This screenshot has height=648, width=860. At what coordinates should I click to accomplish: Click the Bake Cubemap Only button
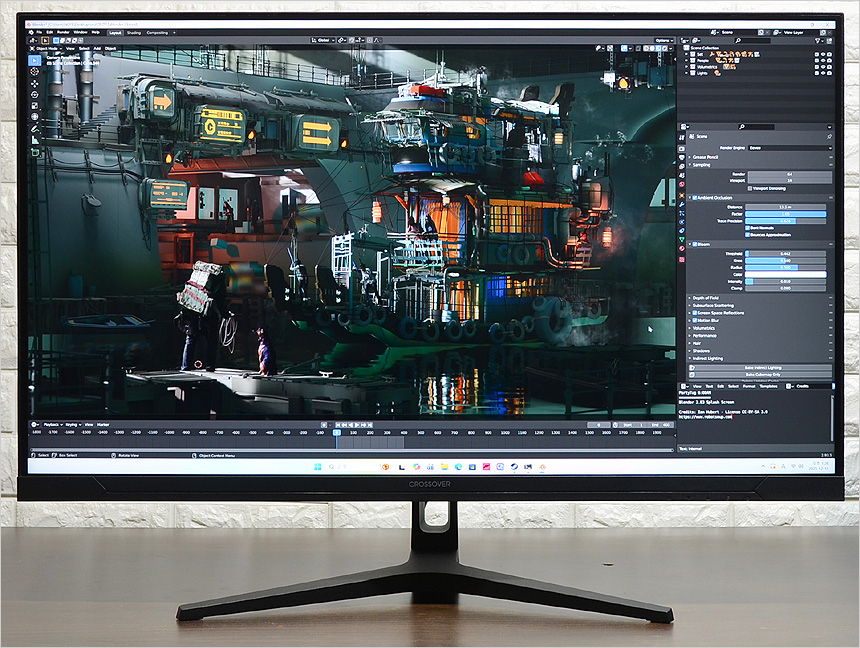762,376
